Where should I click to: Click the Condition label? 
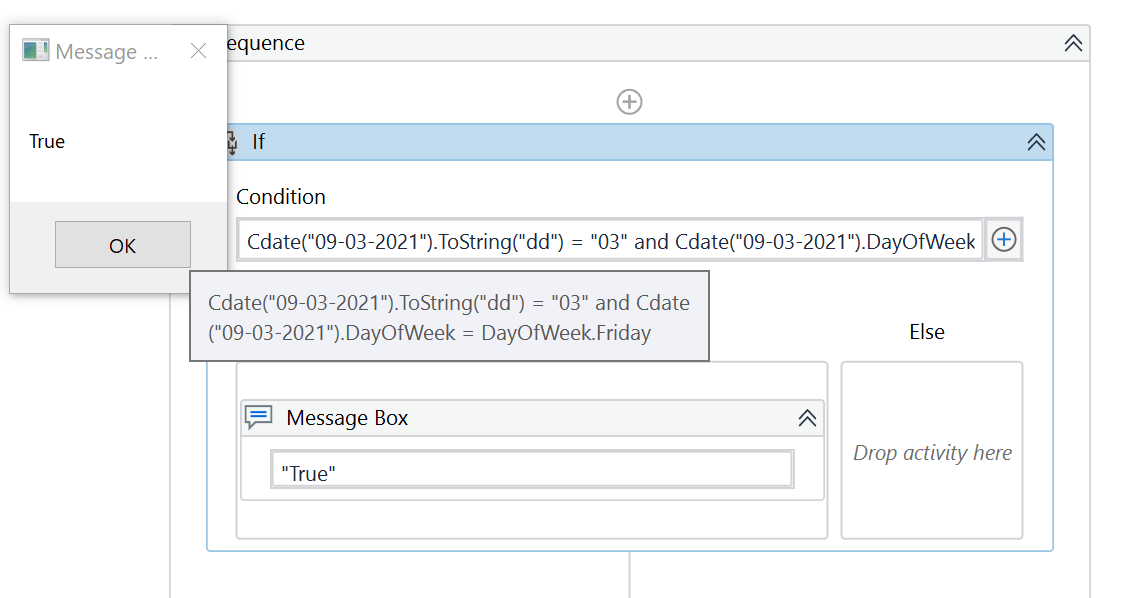pos(281,197)
